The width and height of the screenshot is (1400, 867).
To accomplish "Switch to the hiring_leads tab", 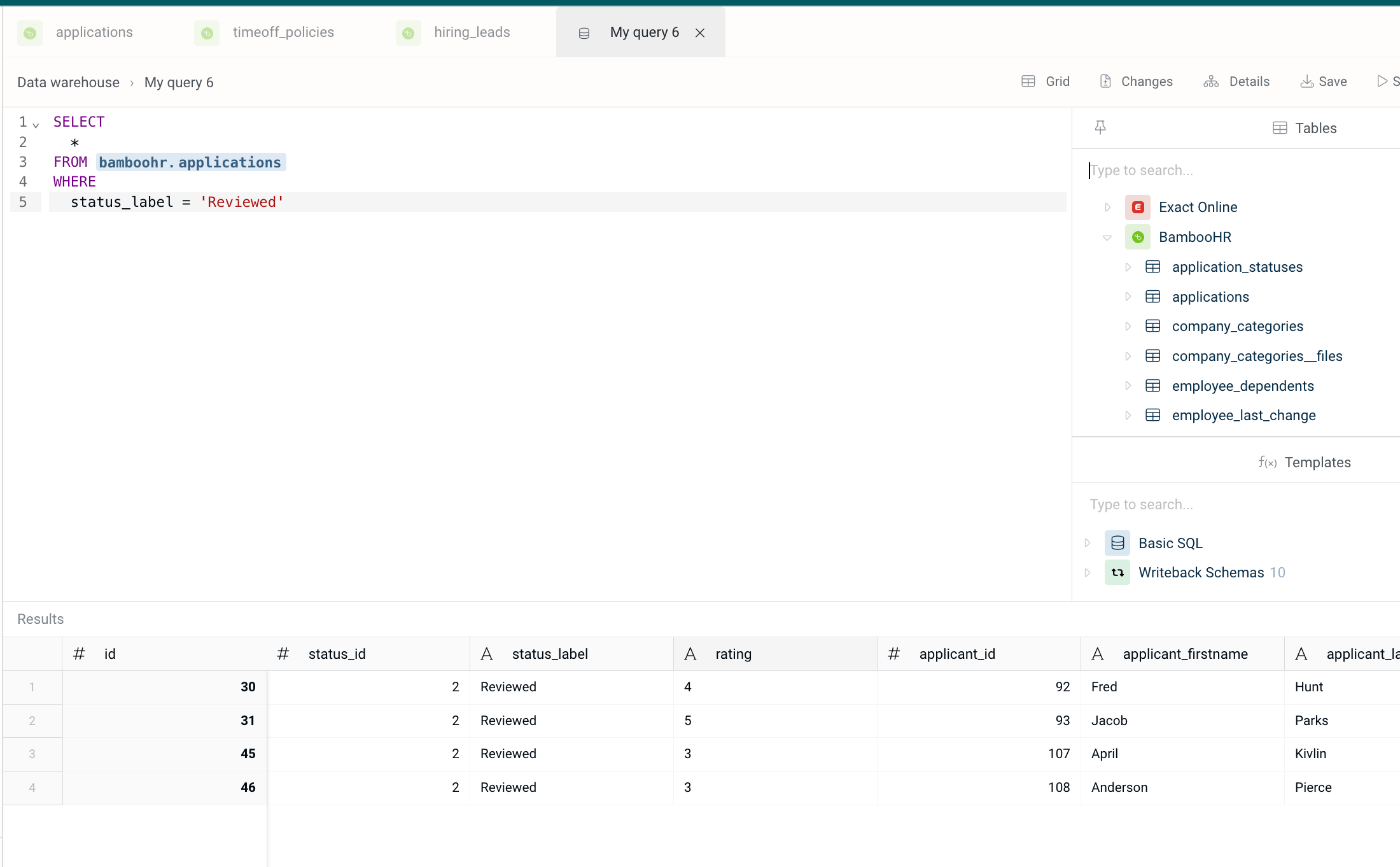I will pyautogui.click(x=454, y=32).
